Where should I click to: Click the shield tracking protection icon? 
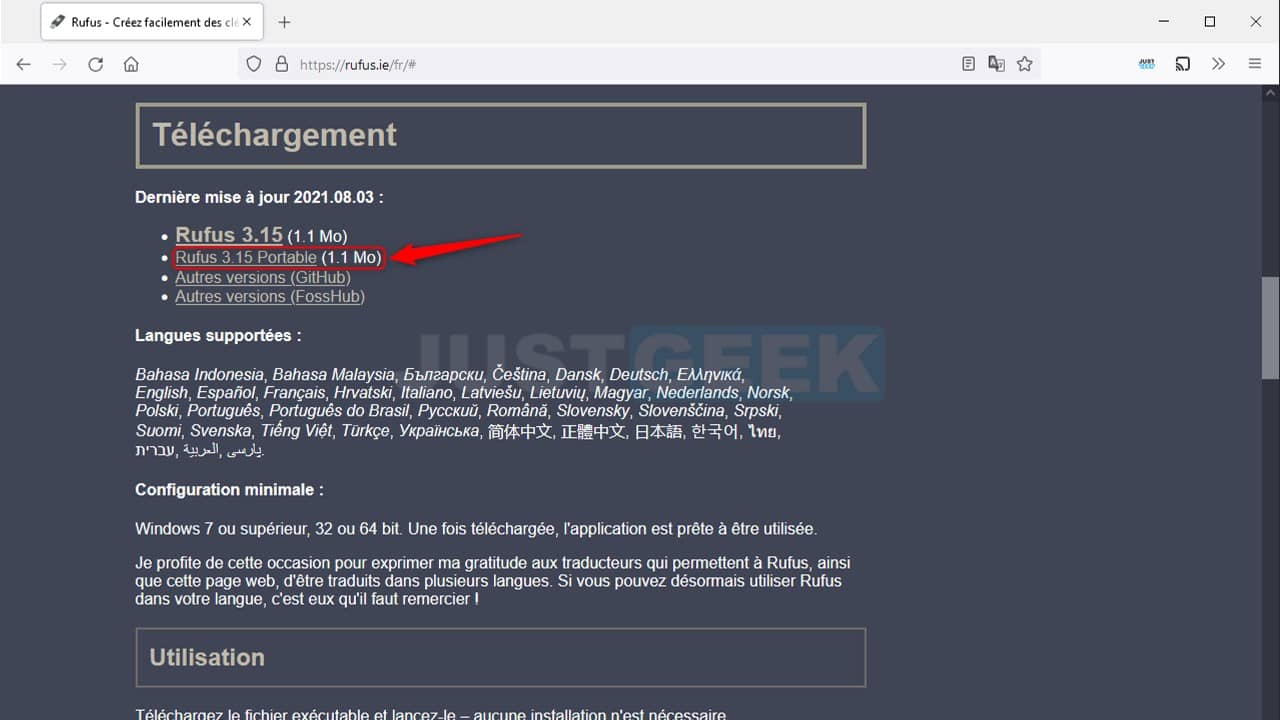coord(254,64)
